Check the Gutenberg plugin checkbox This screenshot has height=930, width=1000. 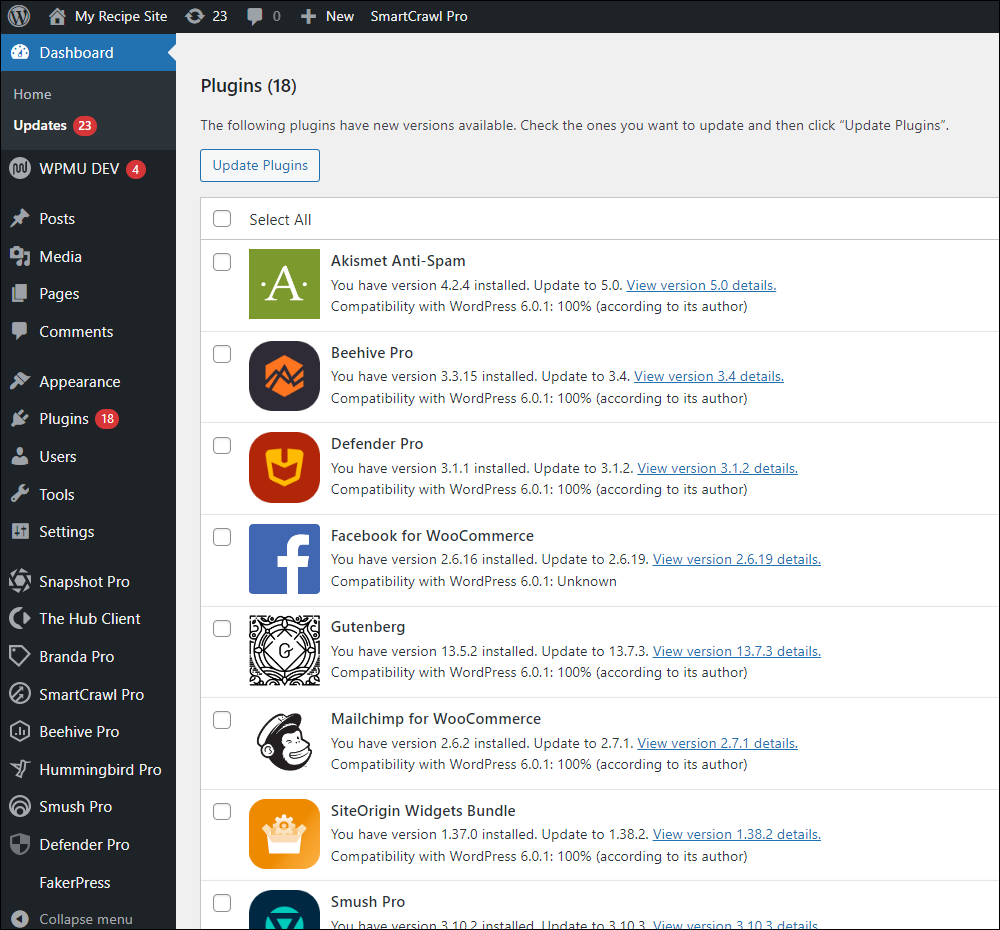(x=222, y=628)
